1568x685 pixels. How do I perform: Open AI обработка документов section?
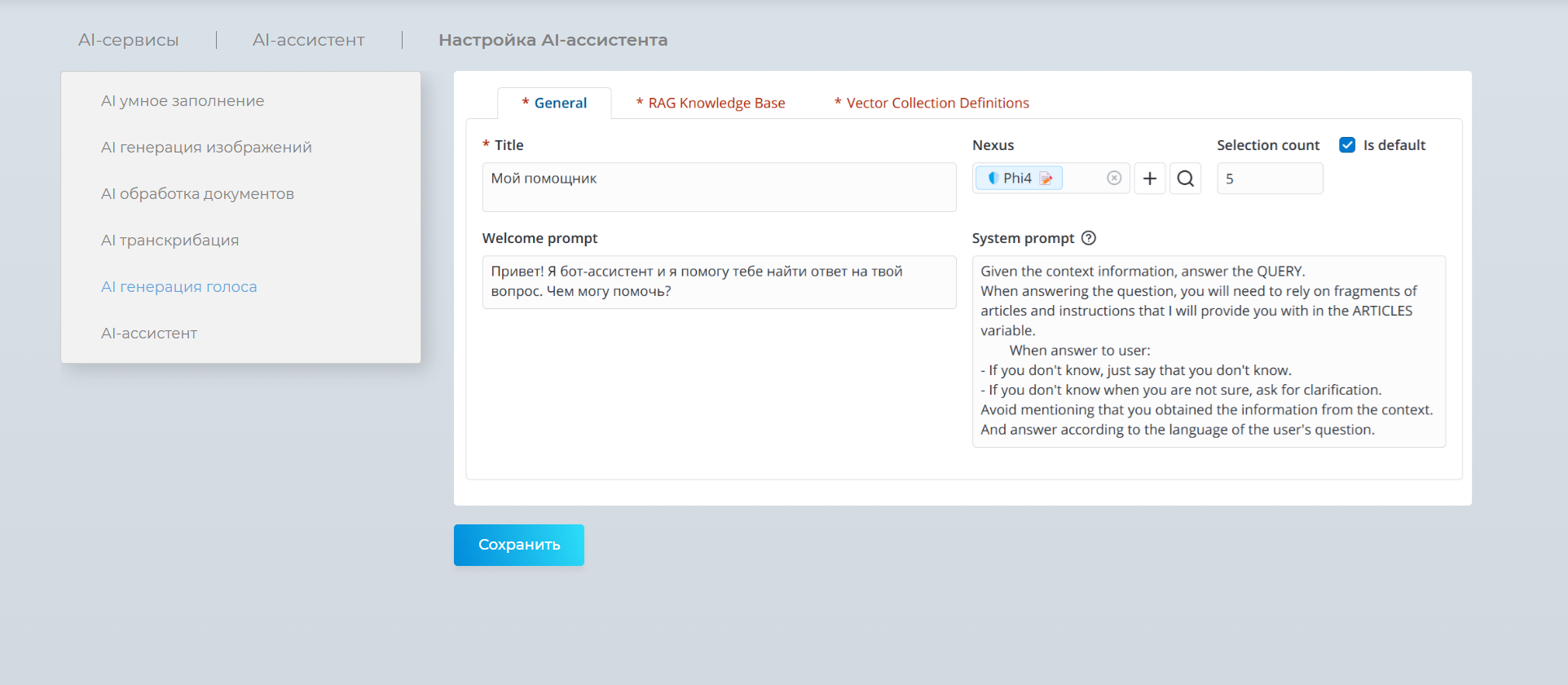197,194
